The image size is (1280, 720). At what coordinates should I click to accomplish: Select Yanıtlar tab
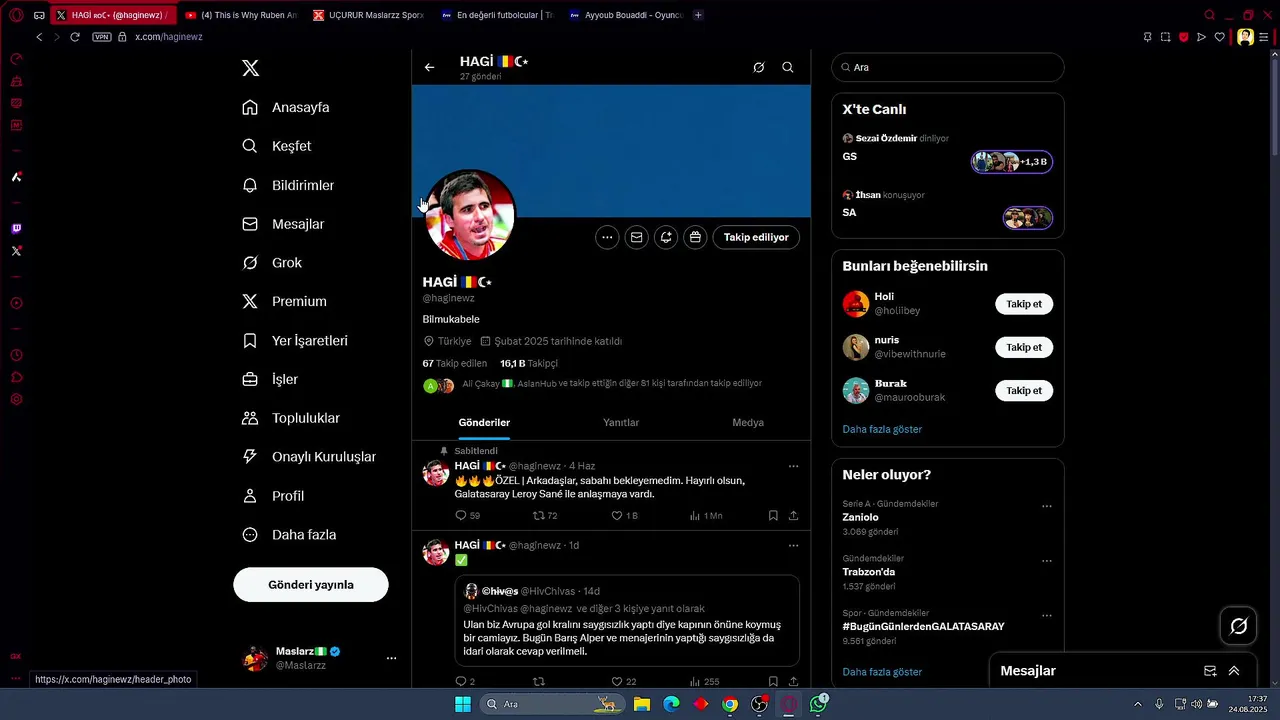tap(621, 423)
